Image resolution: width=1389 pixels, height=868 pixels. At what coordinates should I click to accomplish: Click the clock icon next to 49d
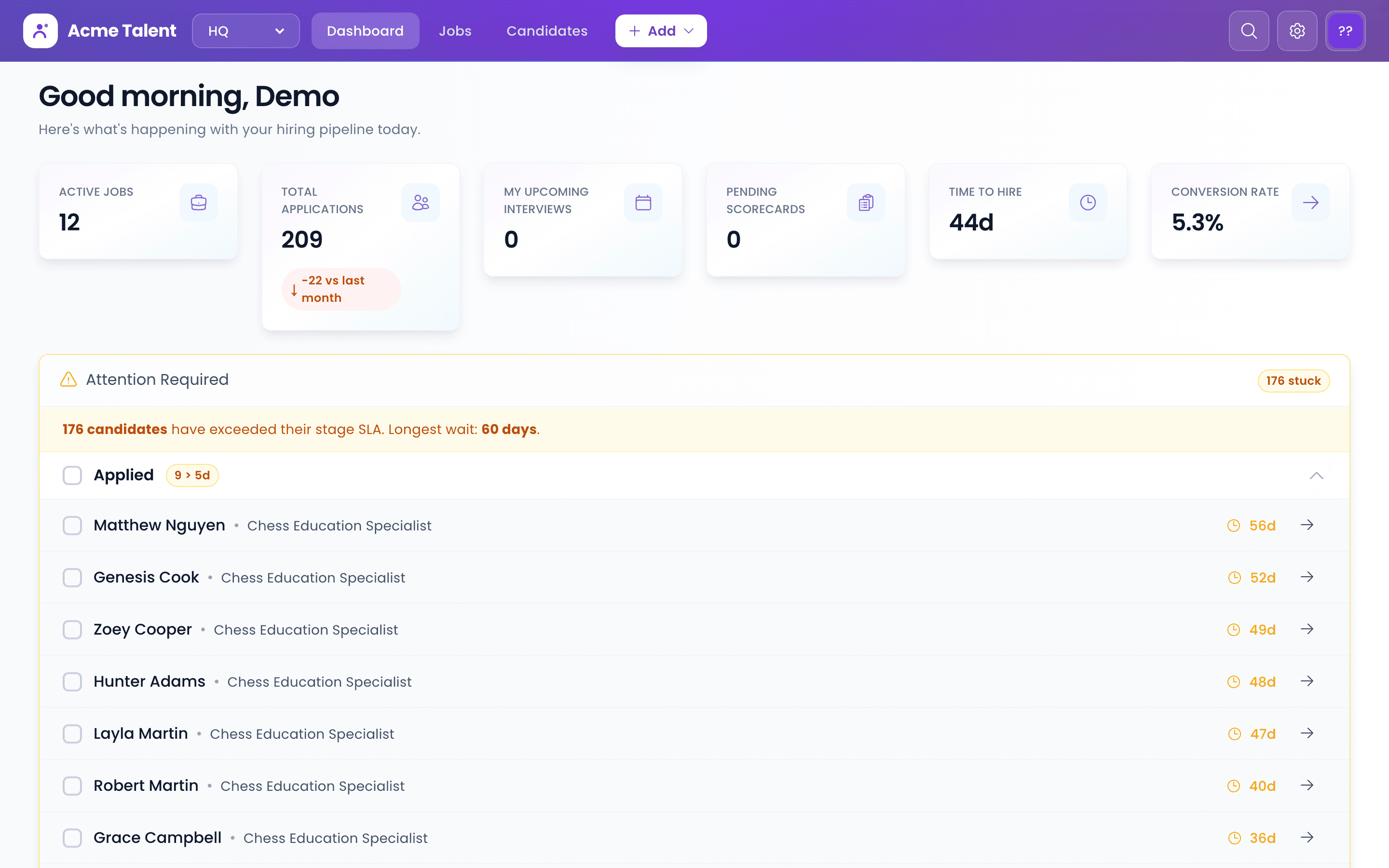(x=1233, y=630)
